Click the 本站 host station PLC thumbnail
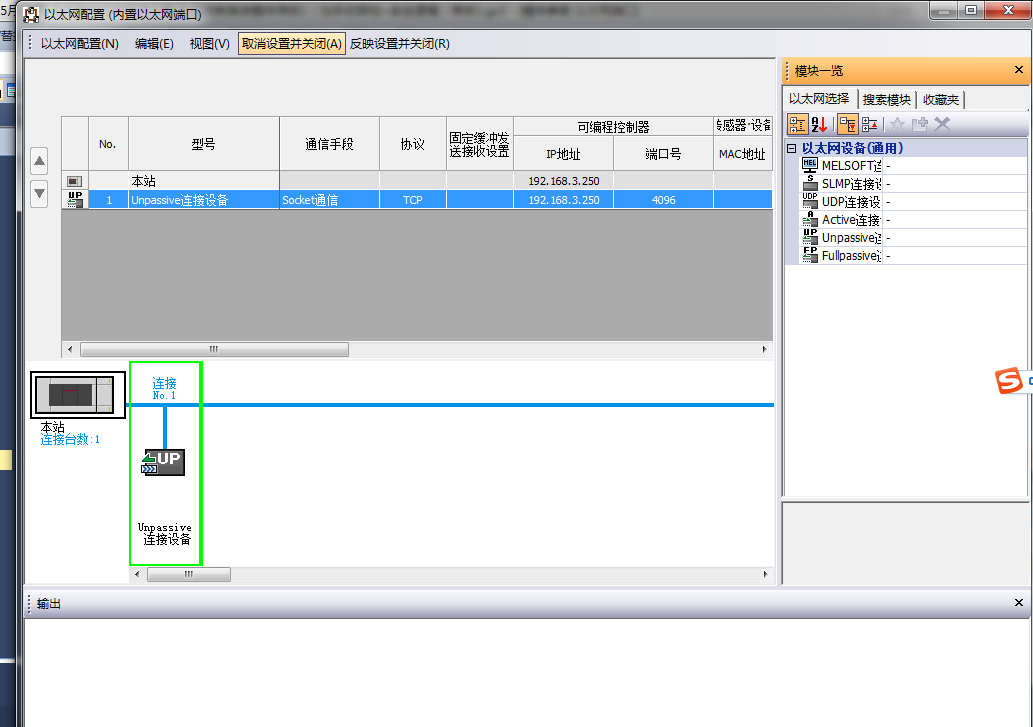The height and width of the screenshot is (727, 1033). point(78,395)
